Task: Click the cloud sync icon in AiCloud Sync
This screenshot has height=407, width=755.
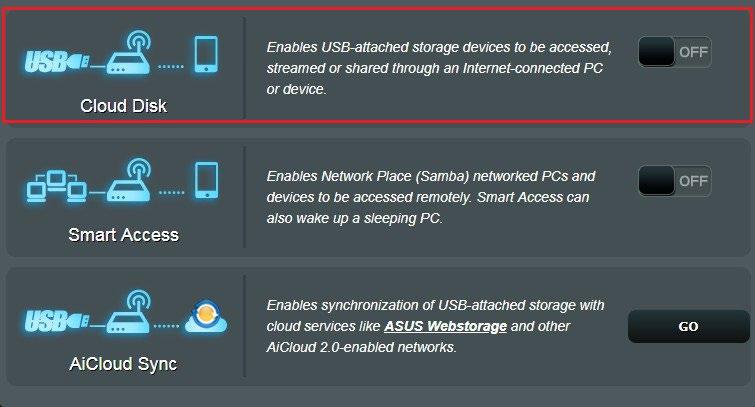Action: click(206, 317)
